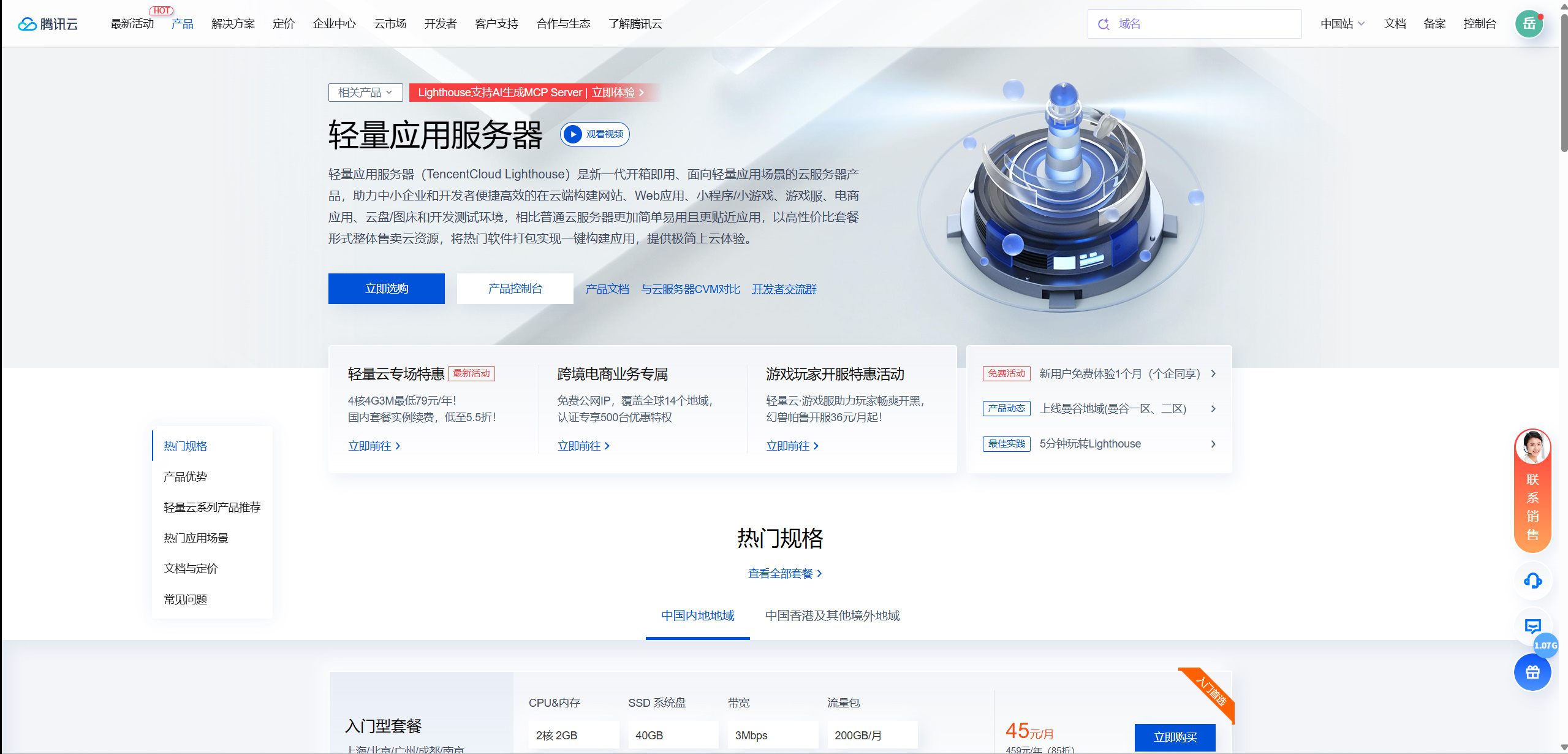Select 产品优势 in side navigation

coord(186,477)
